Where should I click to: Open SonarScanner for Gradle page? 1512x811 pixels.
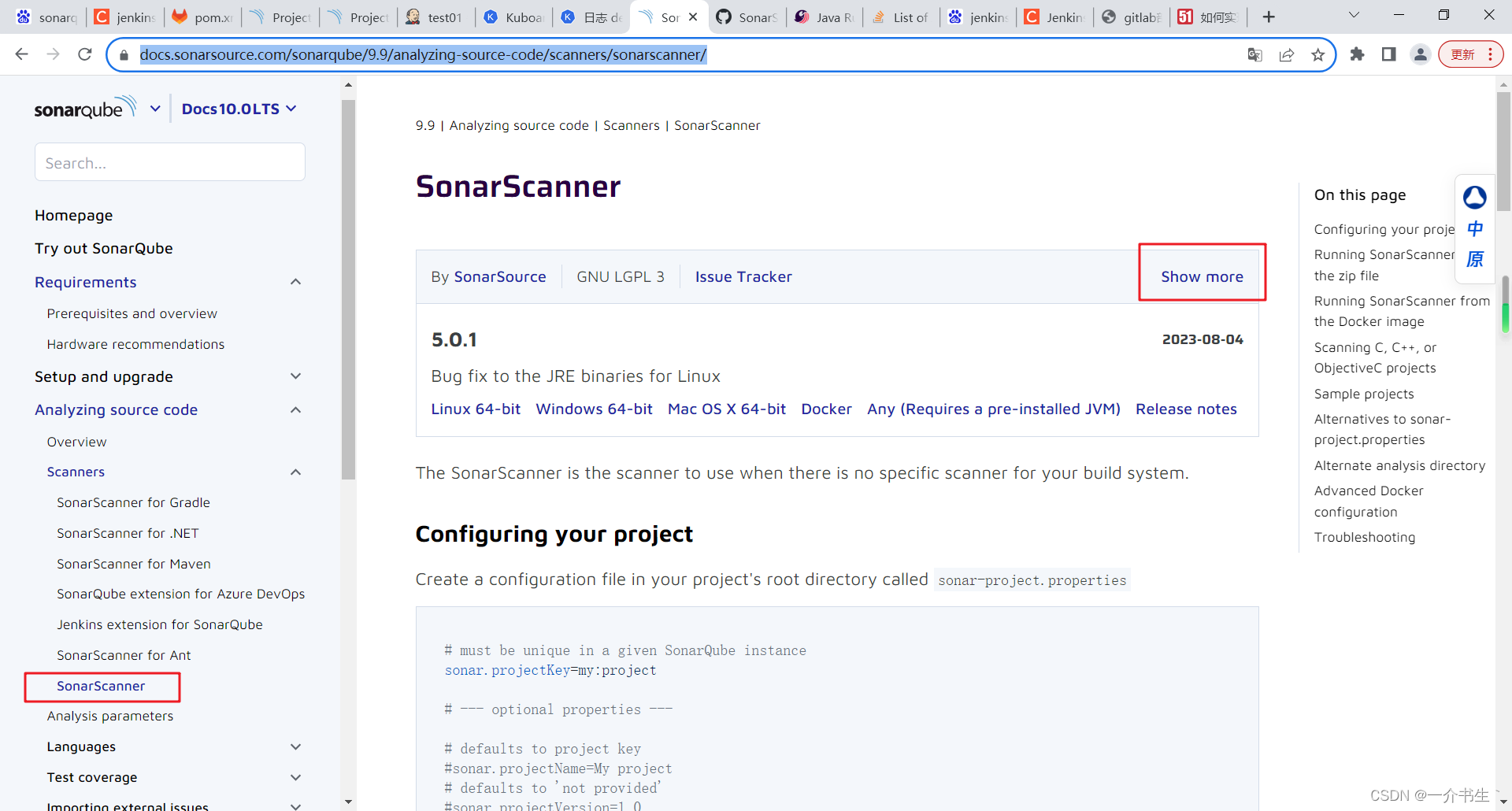pyautogui.click(x=133, y=502)
